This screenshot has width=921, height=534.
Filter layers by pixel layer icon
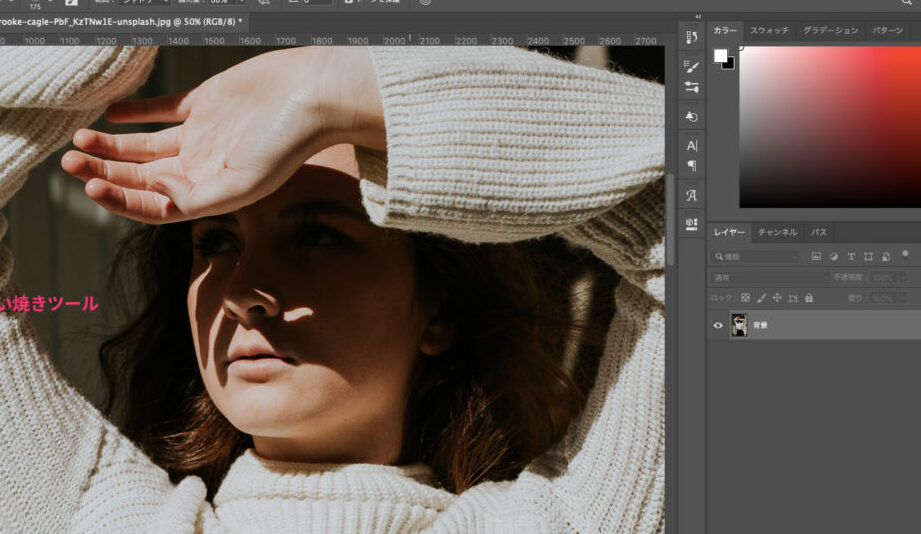[816, 257]
